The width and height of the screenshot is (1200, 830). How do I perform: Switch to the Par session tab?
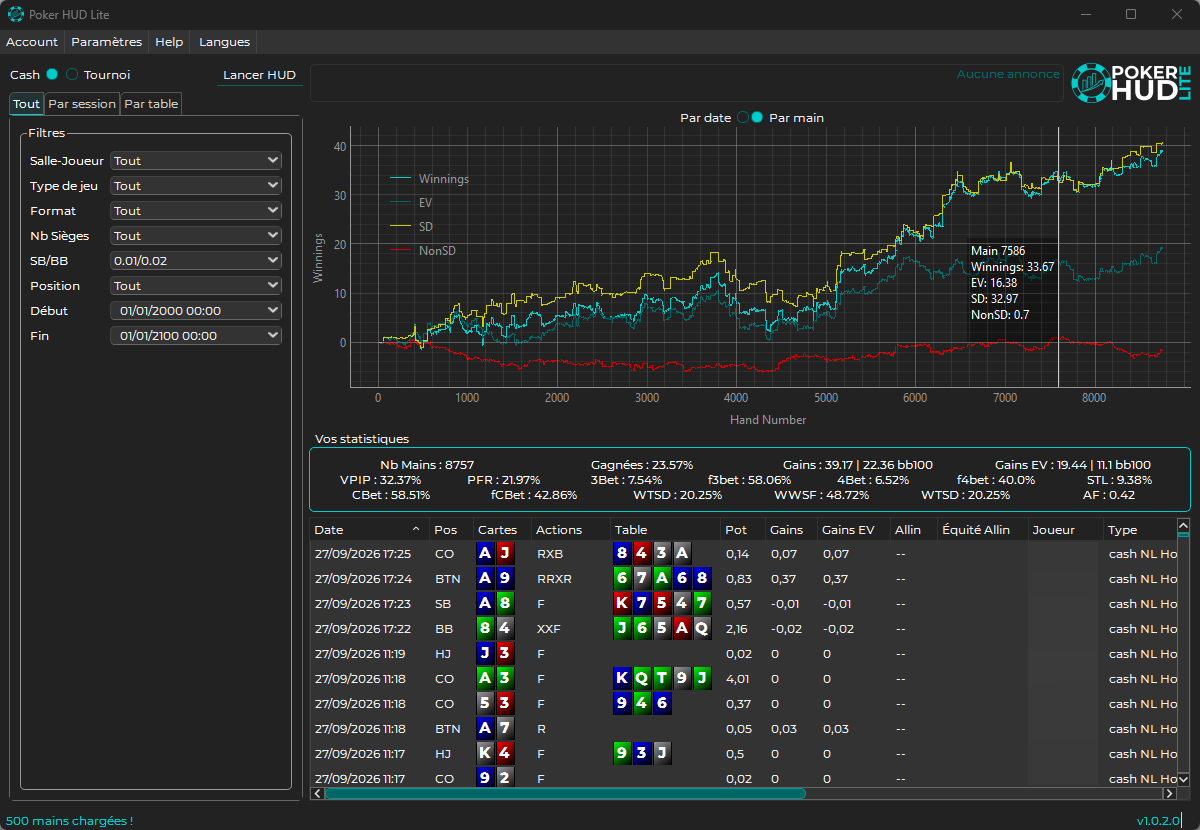pyautogui.click(x=82, y=104)
